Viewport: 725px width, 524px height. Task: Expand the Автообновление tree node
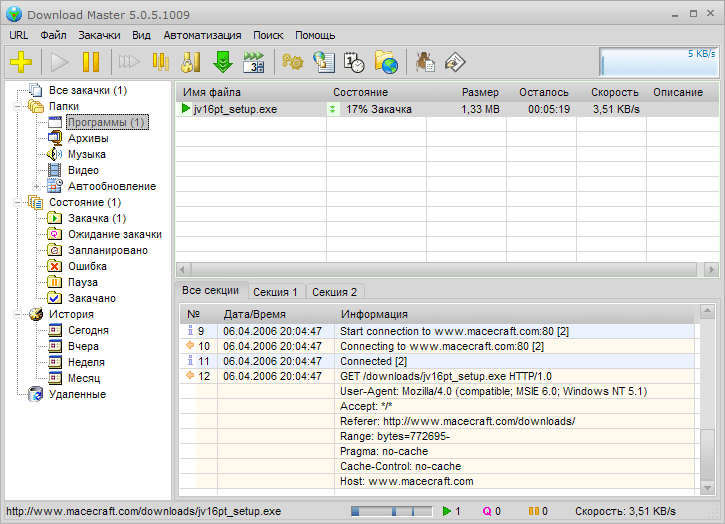(x=36, y=186)
